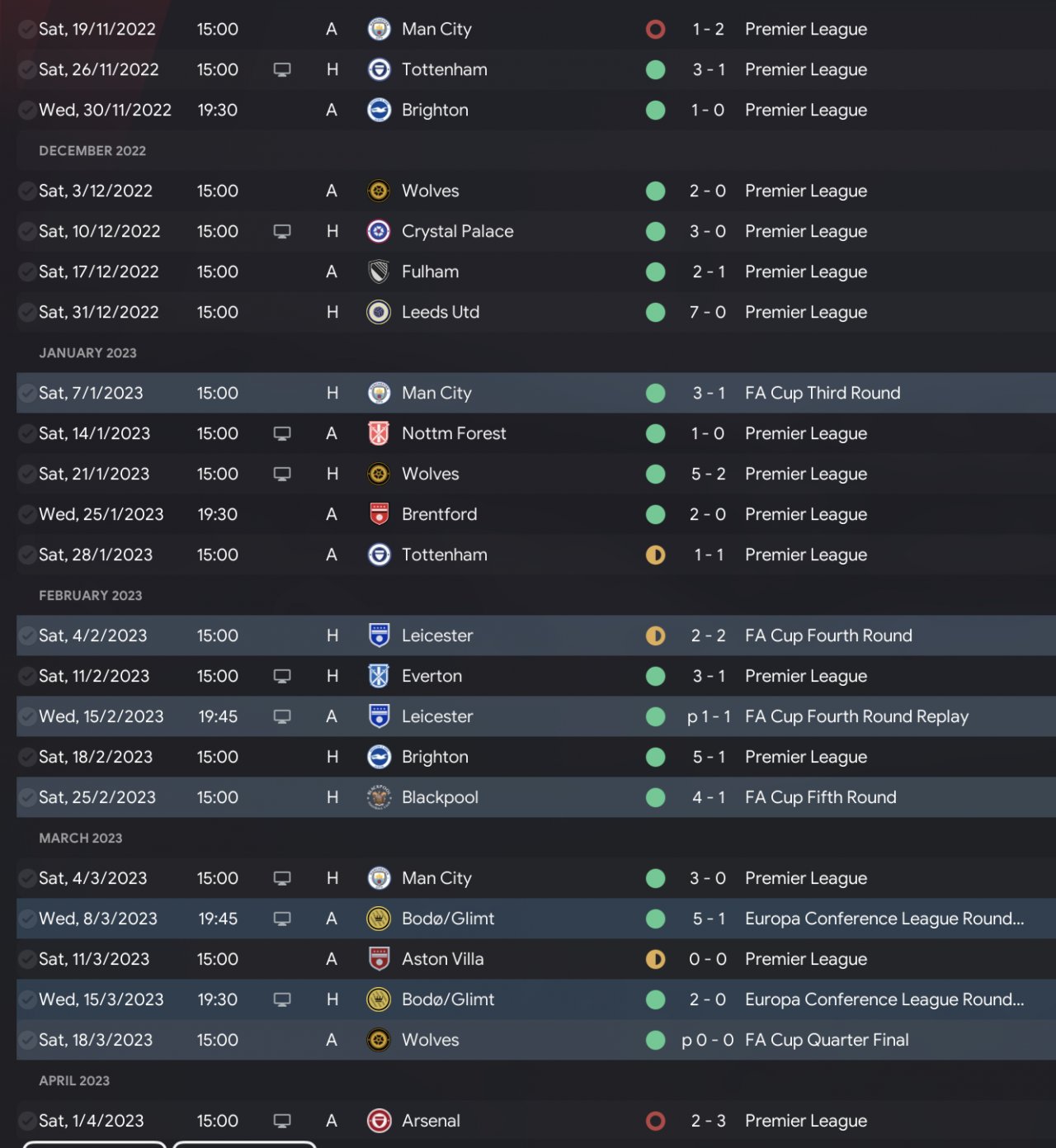Click the Fulham club badge

pyautogui.click(x=379, y=272)
